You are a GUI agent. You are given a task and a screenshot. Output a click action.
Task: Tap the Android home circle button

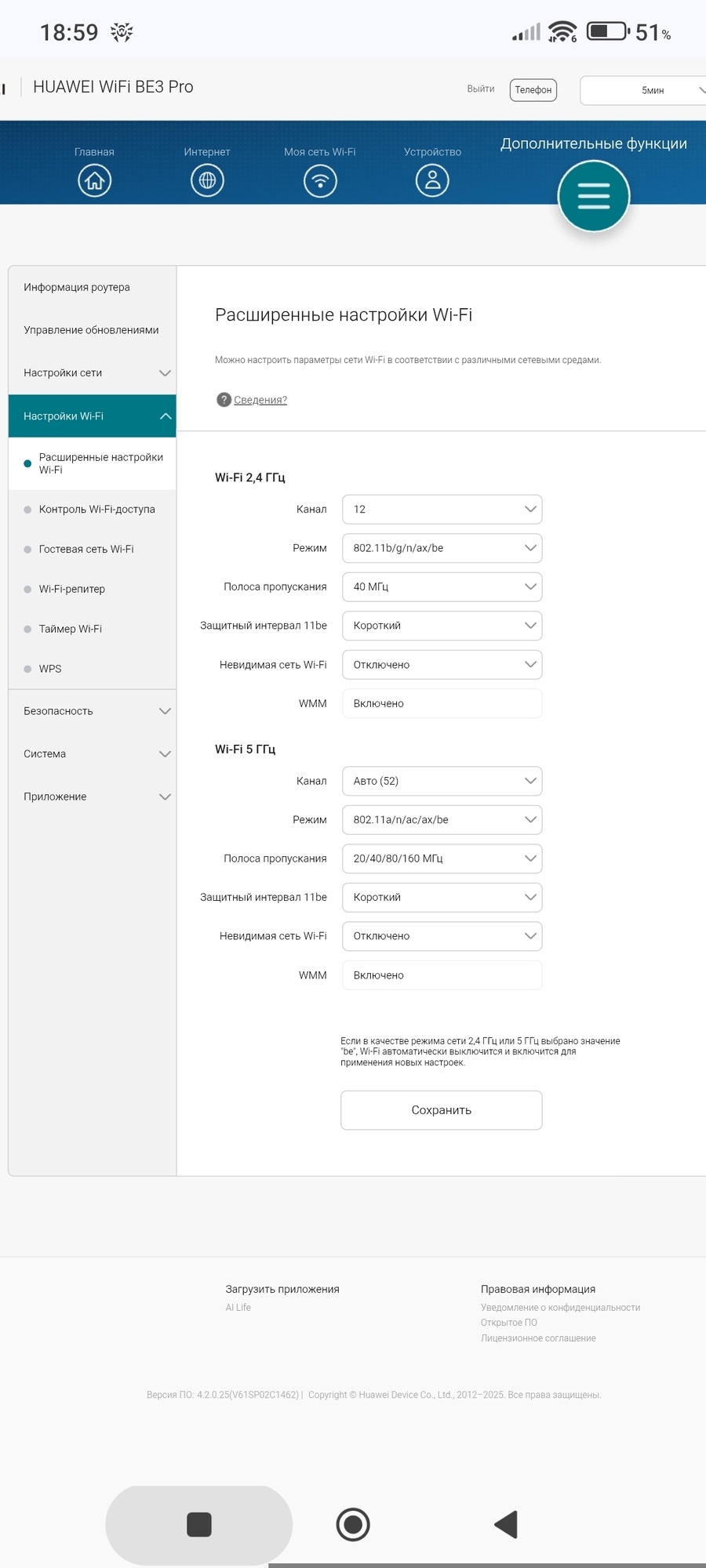point(353,1525)
